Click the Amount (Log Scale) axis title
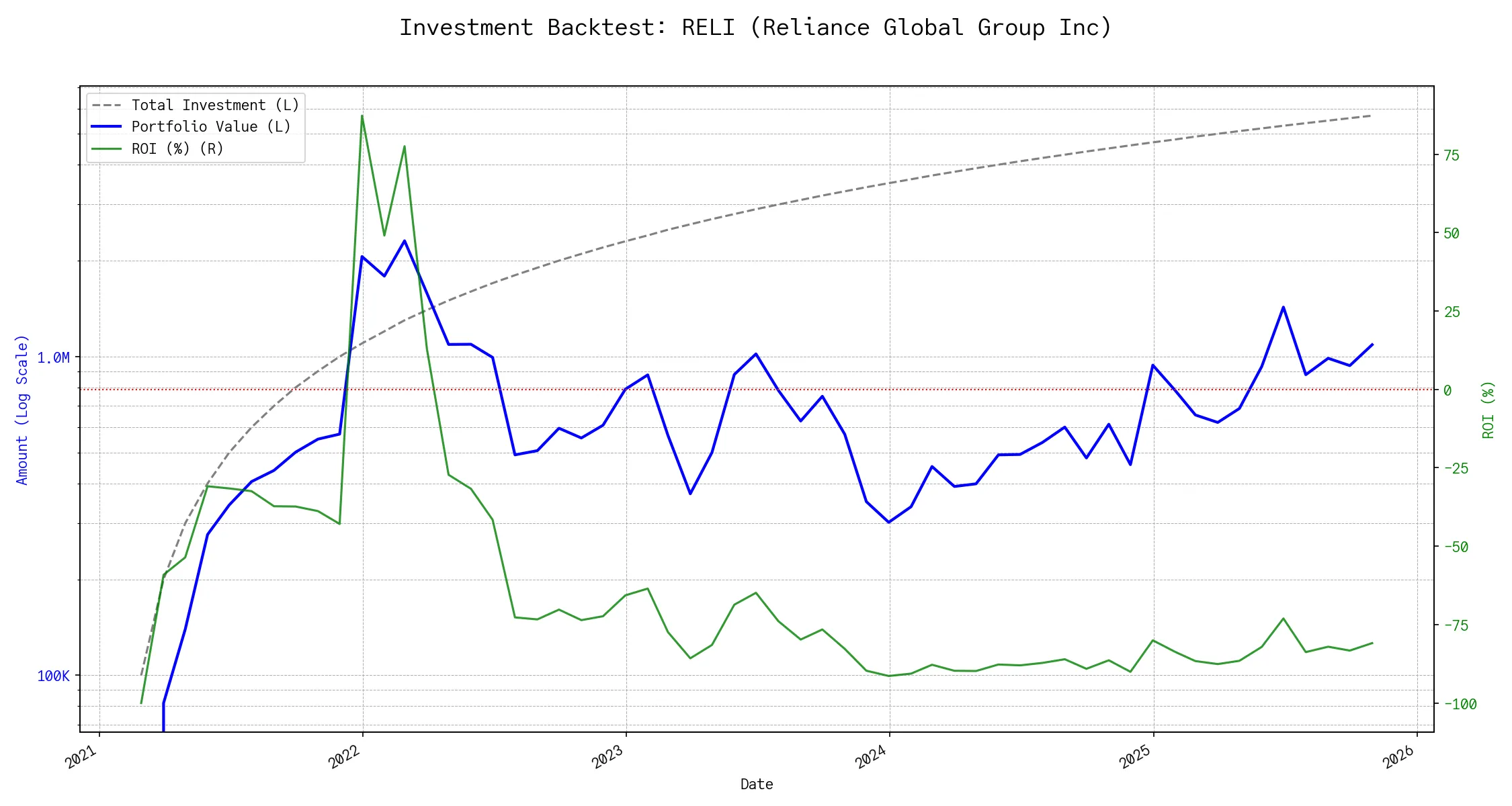The width and height of the screenshot is (1512, 806). [x=22, y=409]
